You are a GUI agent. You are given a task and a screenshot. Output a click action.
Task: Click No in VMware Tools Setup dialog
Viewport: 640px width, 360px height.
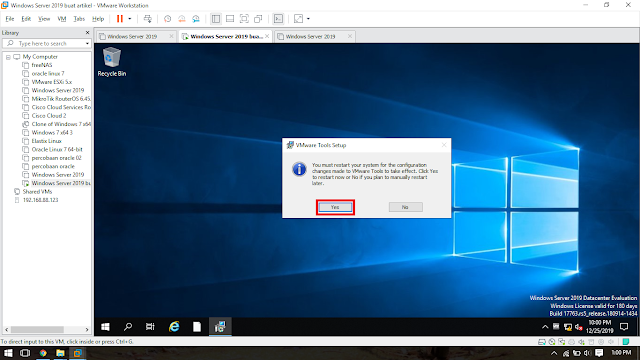tap(405, 207)
